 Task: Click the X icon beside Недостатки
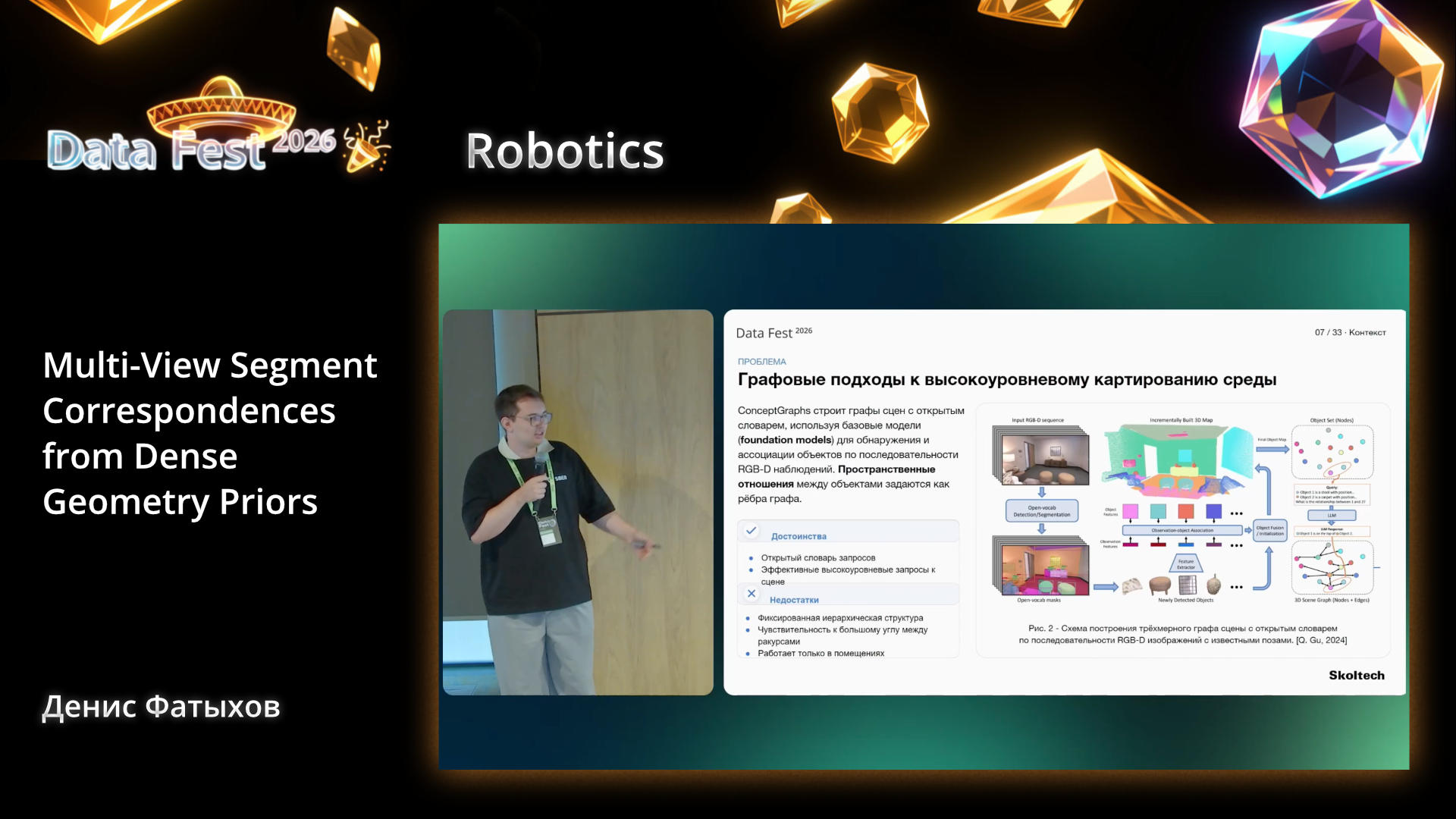752,594
